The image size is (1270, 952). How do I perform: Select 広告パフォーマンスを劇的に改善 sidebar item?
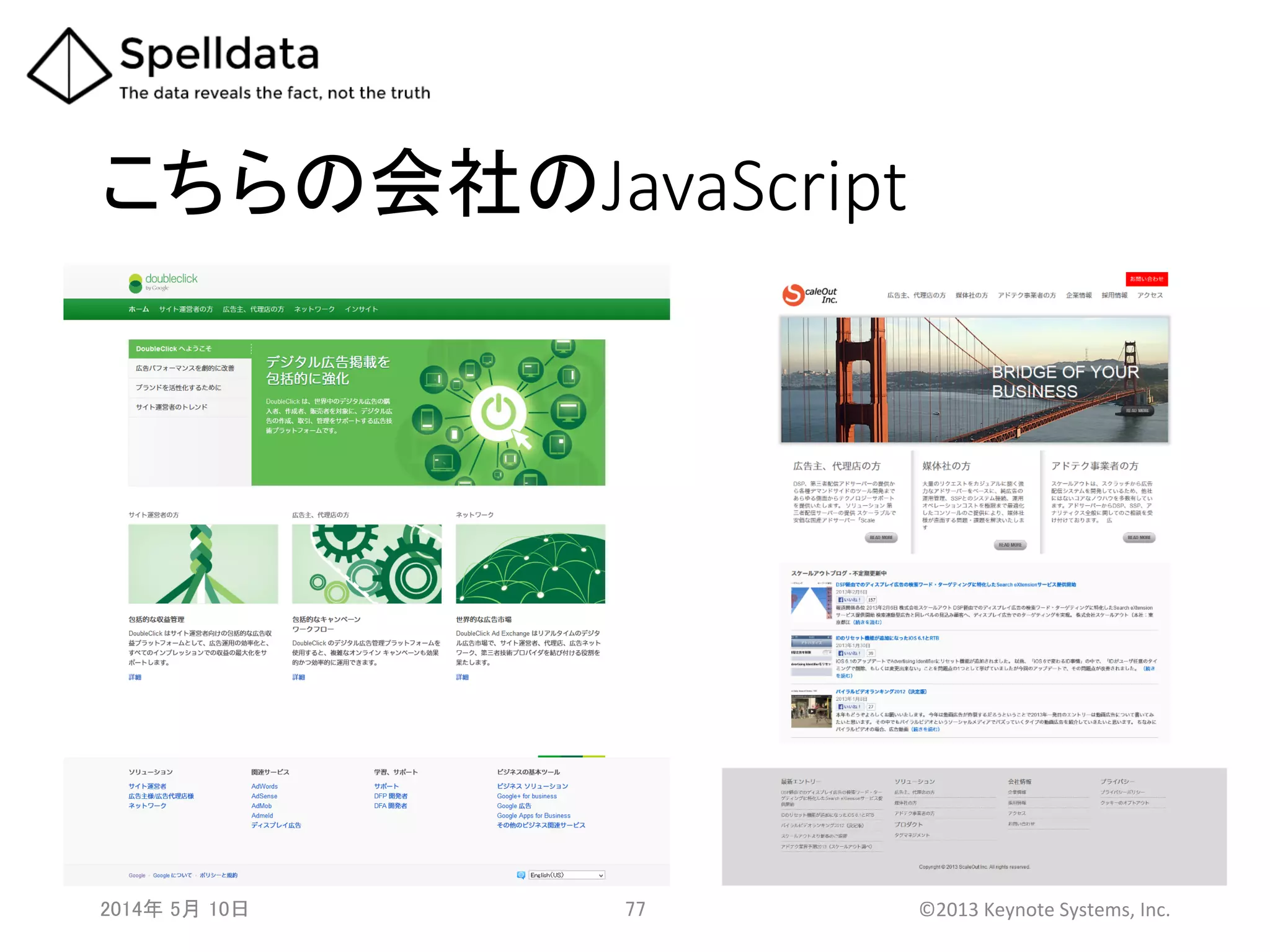click(x=190, y=368)
